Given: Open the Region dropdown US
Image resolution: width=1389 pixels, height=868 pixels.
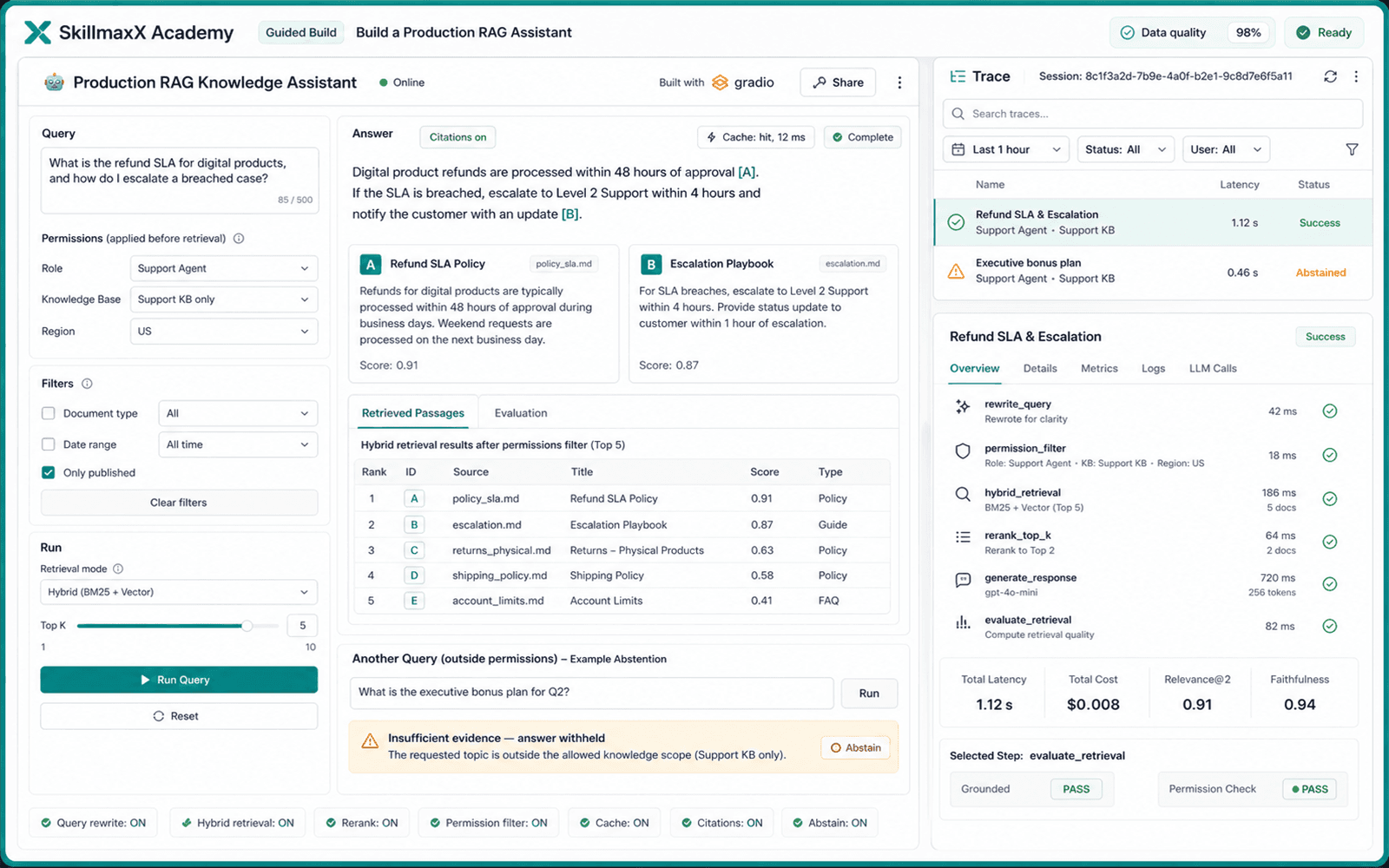Looking at the screenshot, I should pyautogui.click(x=224, y=331).
